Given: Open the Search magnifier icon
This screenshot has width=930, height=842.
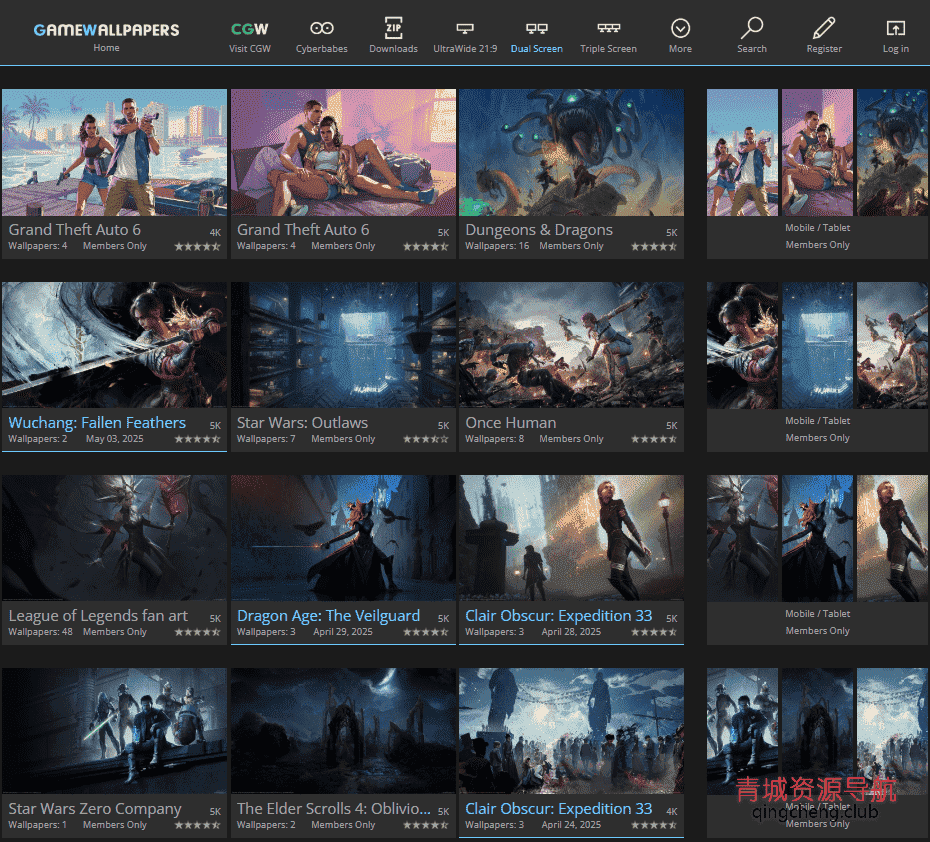Looking at the screenshot, I should point(752,28).
